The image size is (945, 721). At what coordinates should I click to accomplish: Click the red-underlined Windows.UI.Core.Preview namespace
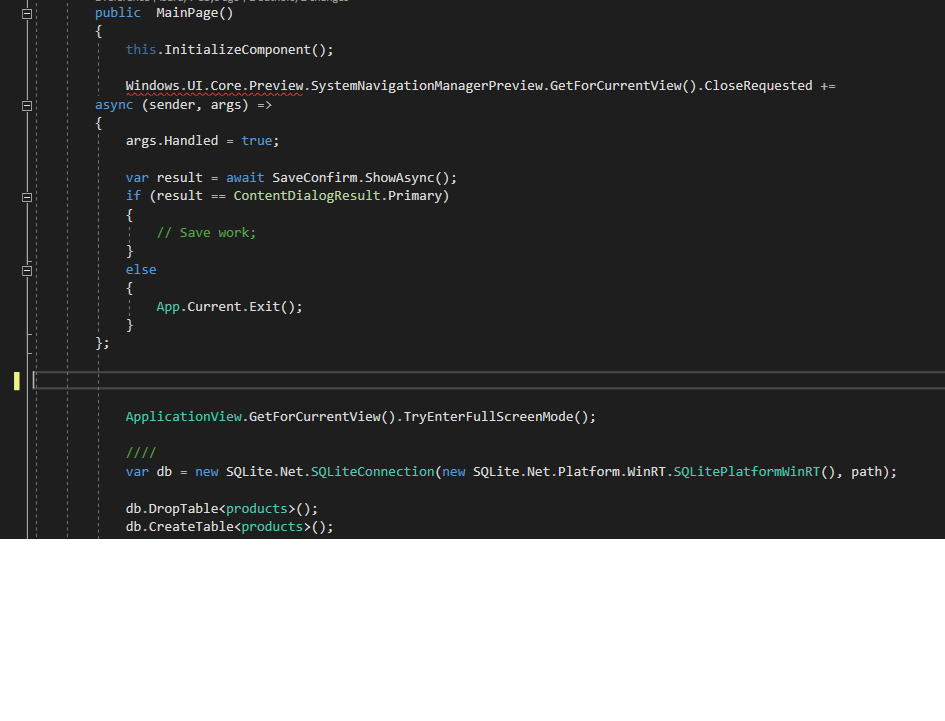(214, 86)
